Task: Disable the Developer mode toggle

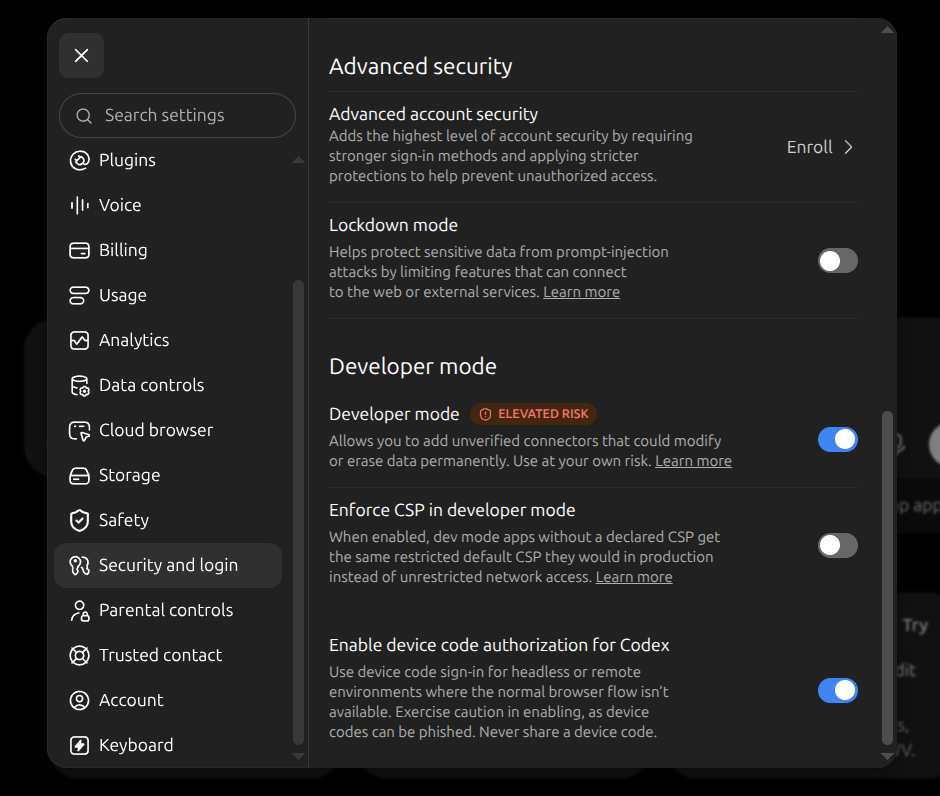Action: click(x=837, y=439)
